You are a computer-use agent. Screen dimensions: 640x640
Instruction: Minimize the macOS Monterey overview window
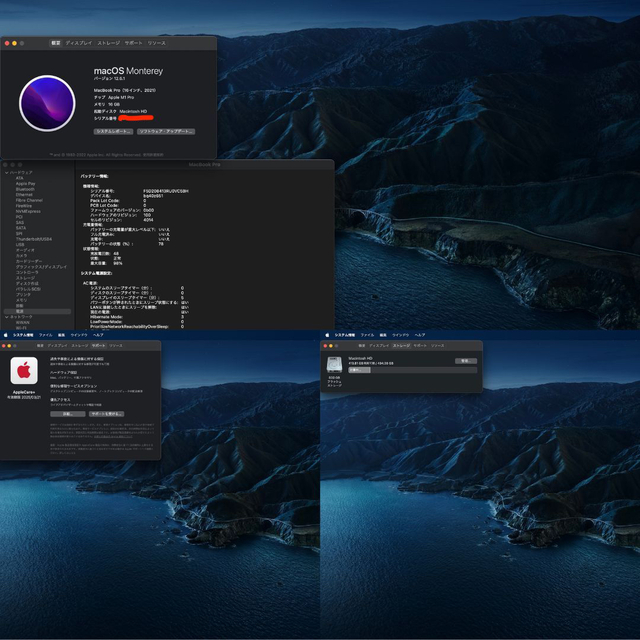tap(14, 43)
